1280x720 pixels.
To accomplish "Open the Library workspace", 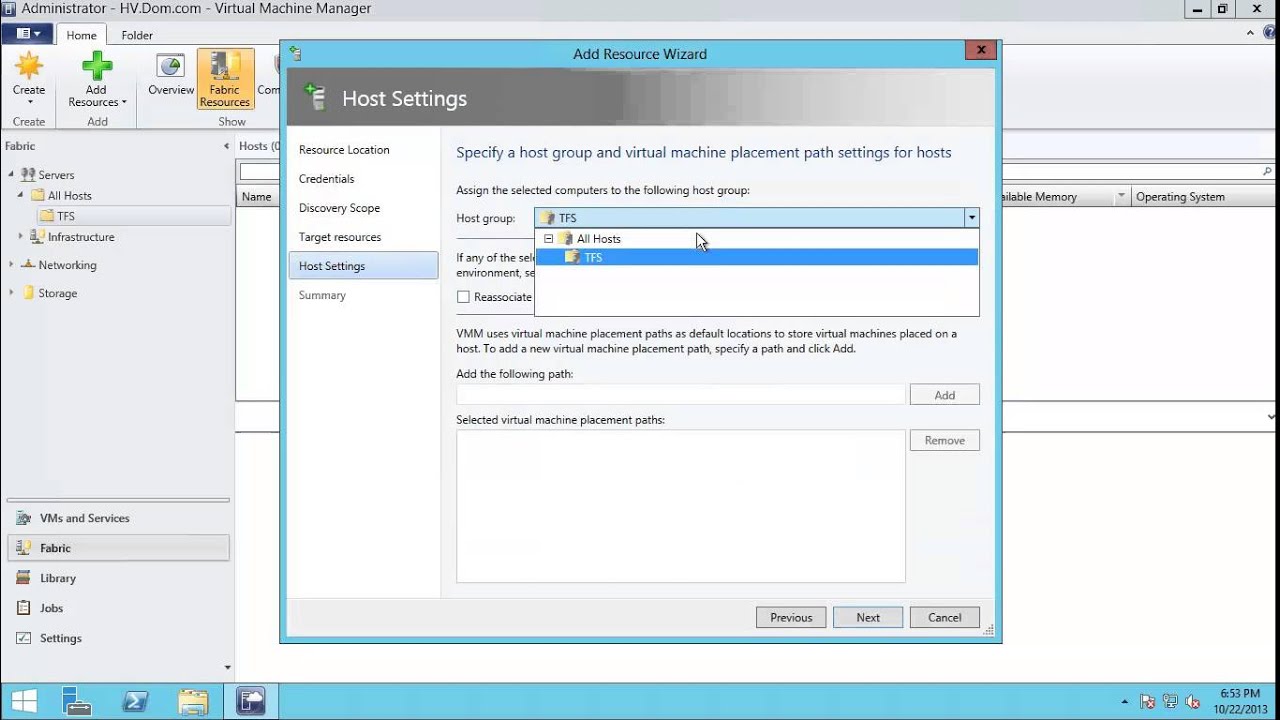I will [118, 578].
